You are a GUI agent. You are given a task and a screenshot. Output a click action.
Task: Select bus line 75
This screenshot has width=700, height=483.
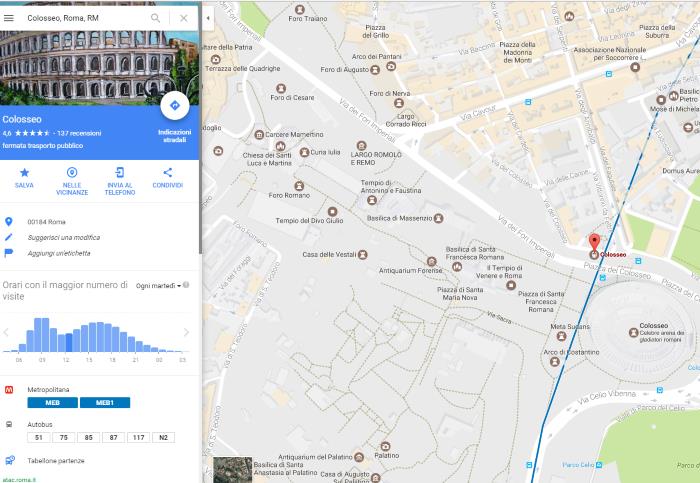[64, 437]
